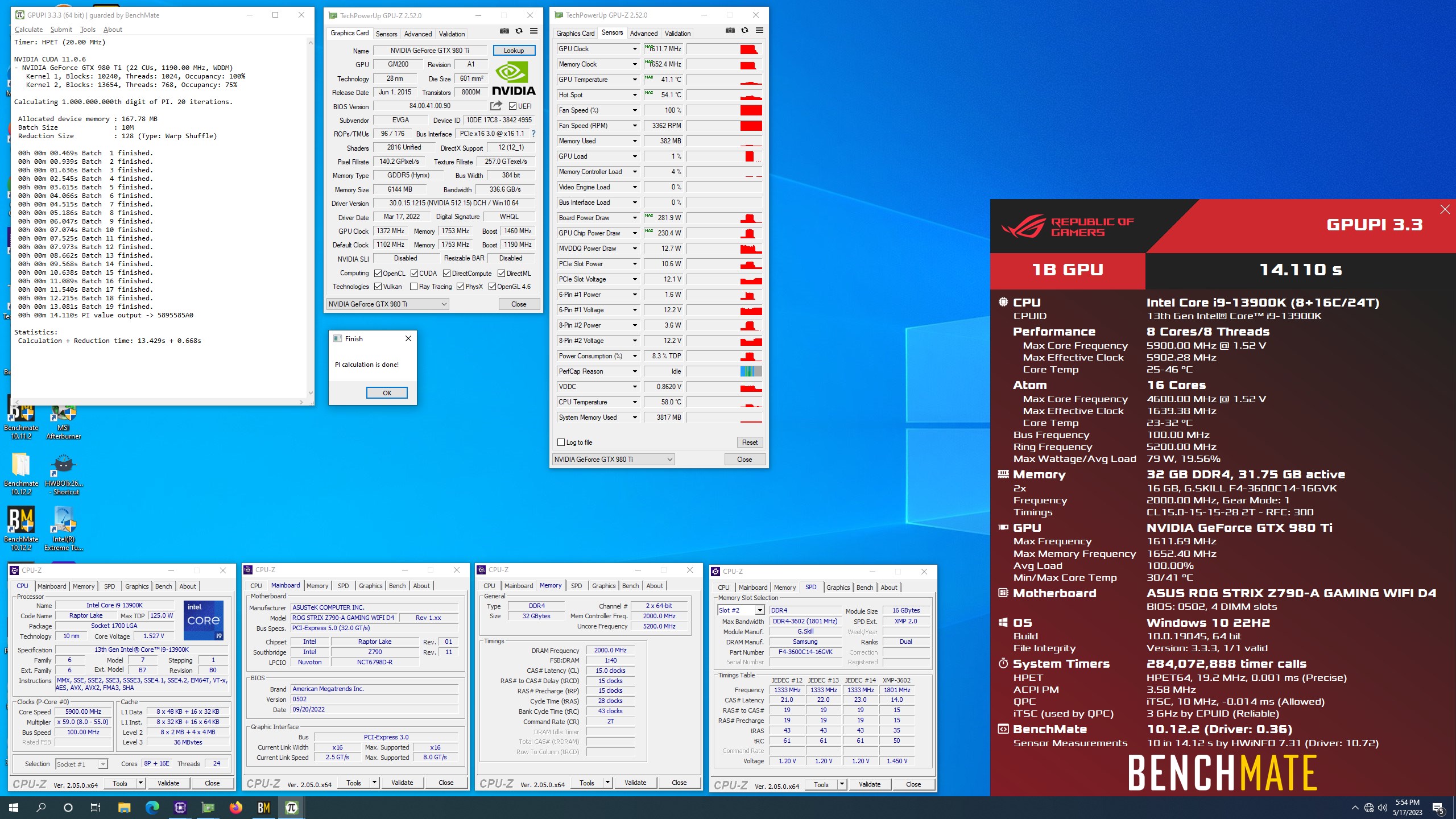Click the camera icon in GPU-Z Sensors window

(730, 30)
